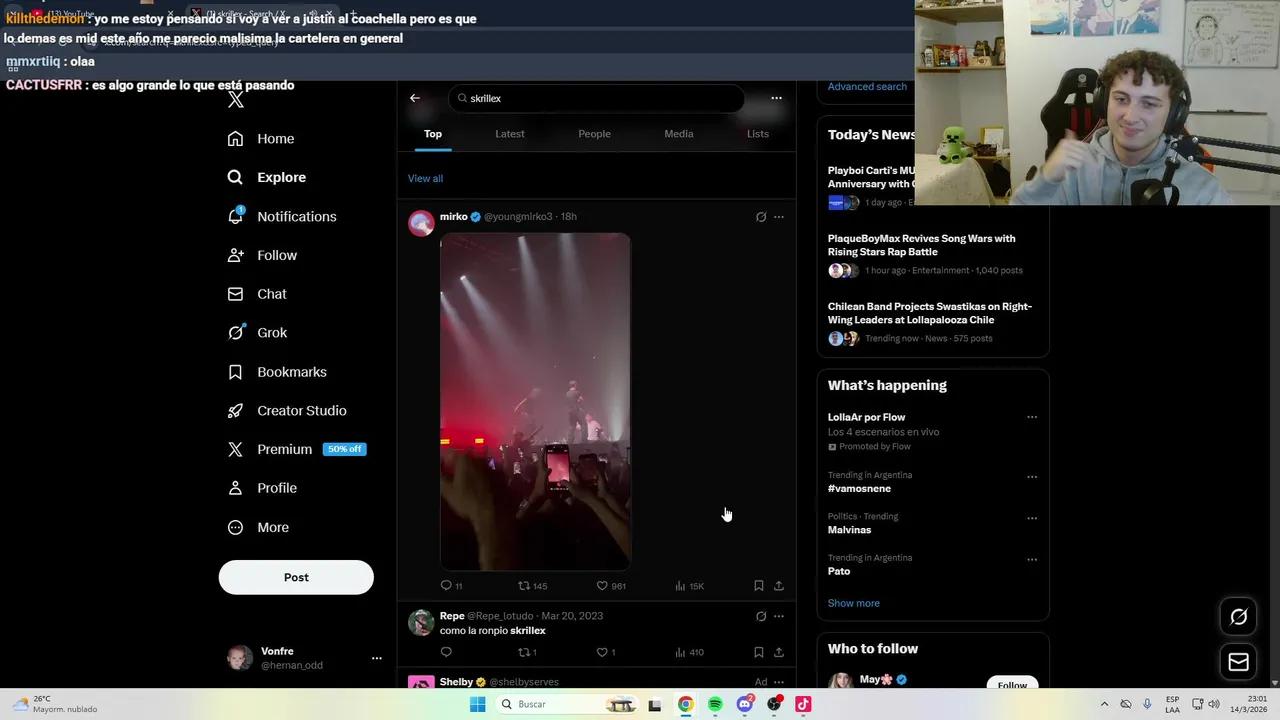Switch to the Lists tab
Image resolution: width=1280 pixels, height=720 pixels.
click(x=758, y=134)
